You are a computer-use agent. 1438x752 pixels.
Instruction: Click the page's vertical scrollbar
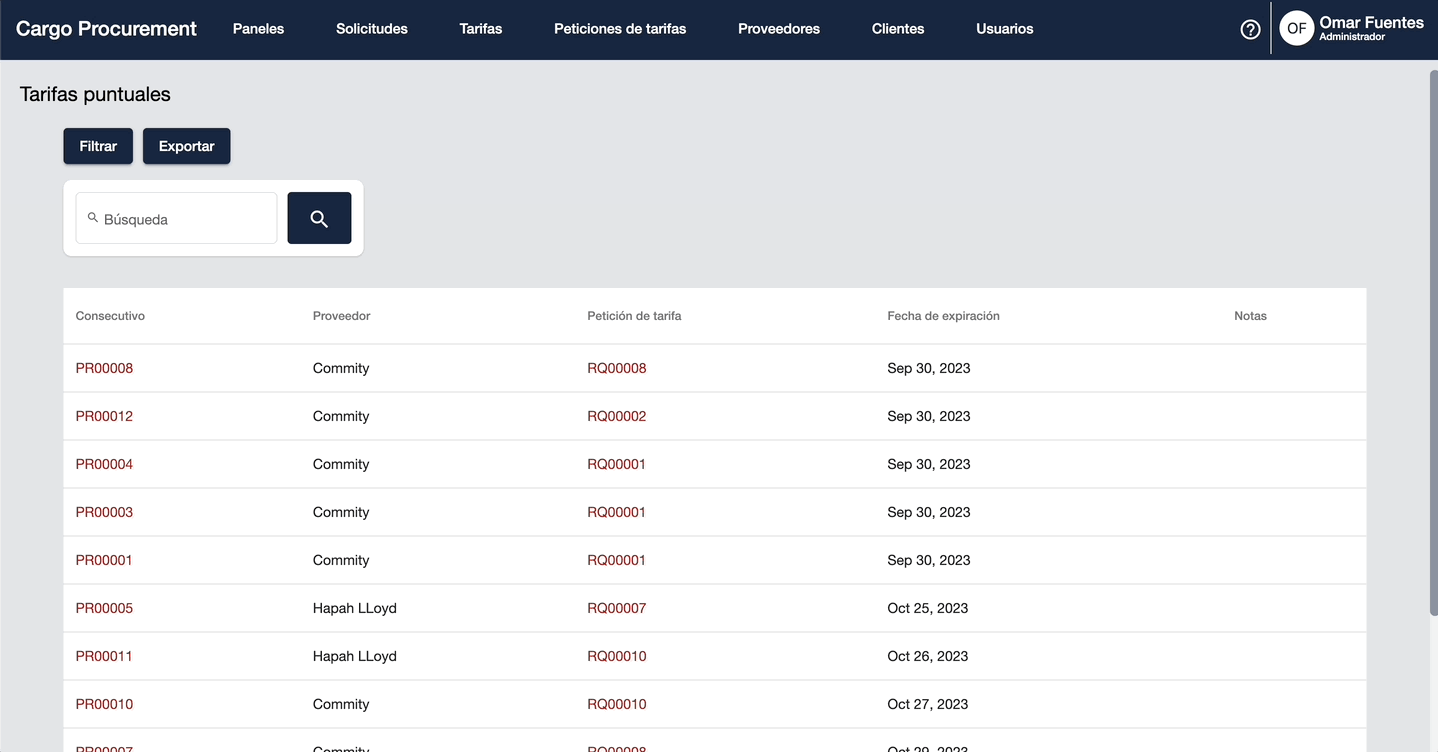tap(1432, 340)
